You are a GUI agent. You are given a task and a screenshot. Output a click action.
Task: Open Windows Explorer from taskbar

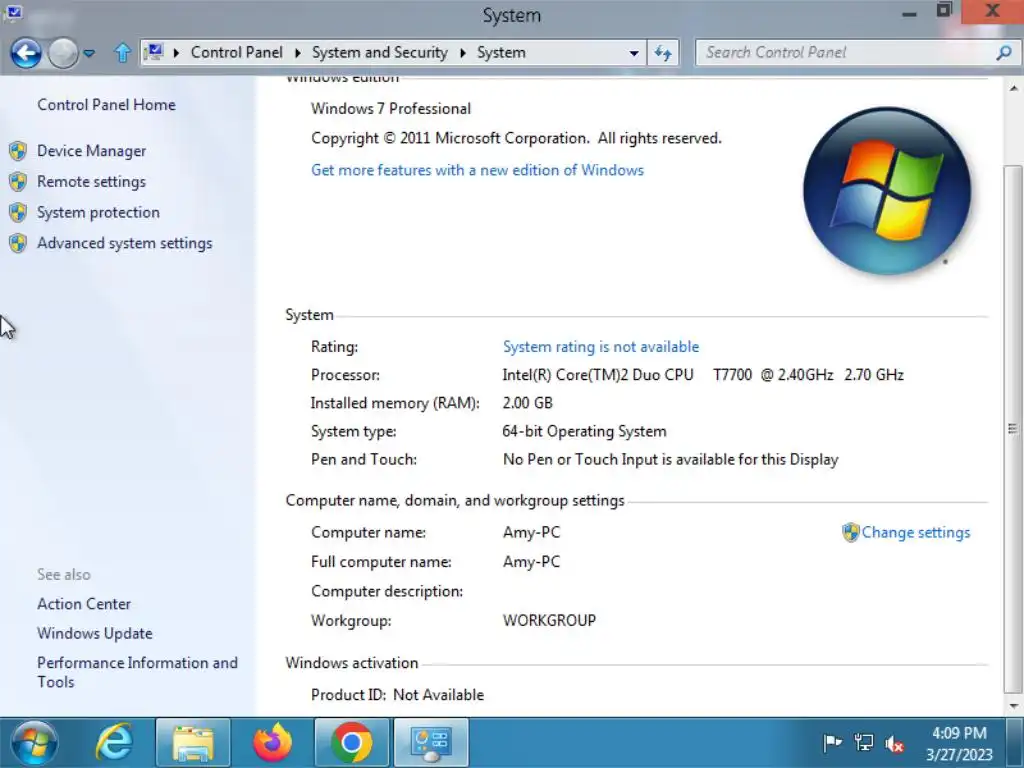click(x=193, y=743)
